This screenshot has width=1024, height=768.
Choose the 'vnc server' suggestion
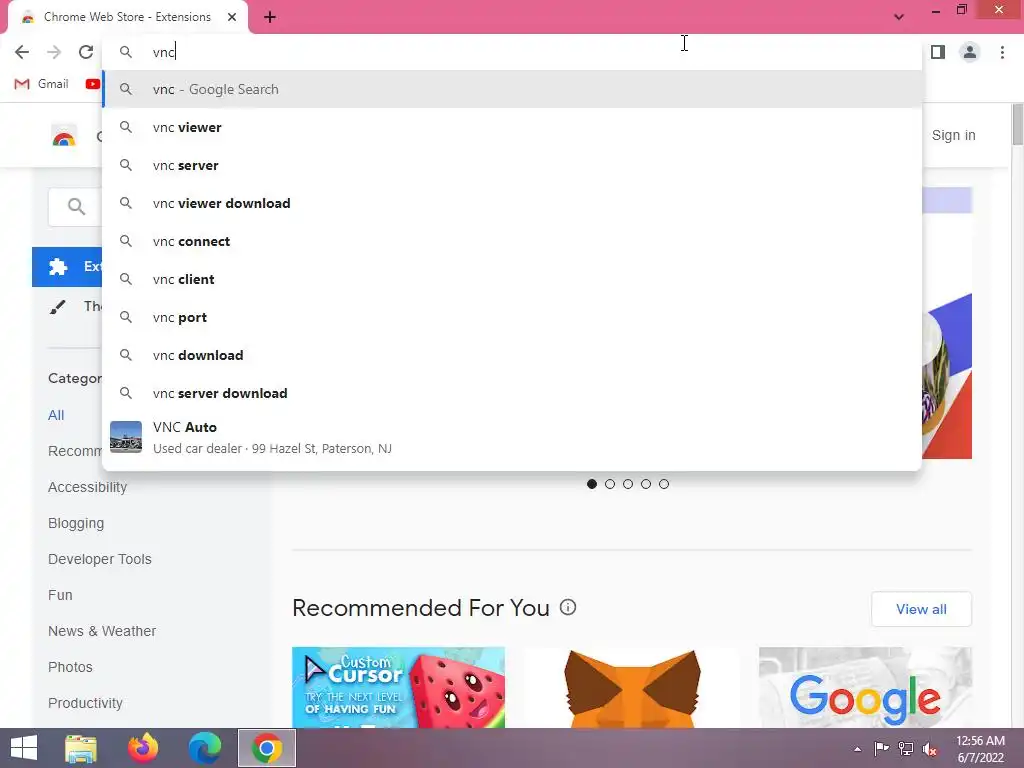tap(512, 165)
